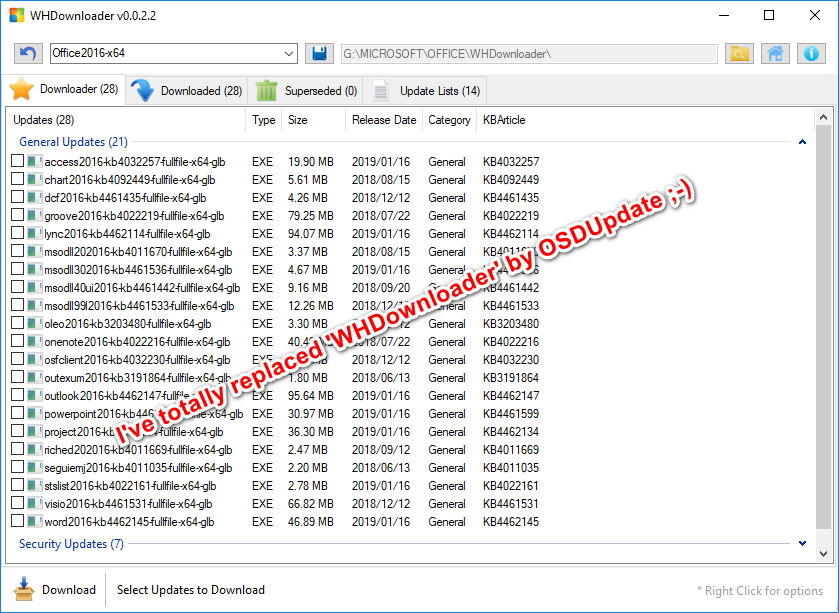Select the word2016-kb4462145 checkbox
The height and width of the screenshot is (613, 839).
(x=18, y=520)
